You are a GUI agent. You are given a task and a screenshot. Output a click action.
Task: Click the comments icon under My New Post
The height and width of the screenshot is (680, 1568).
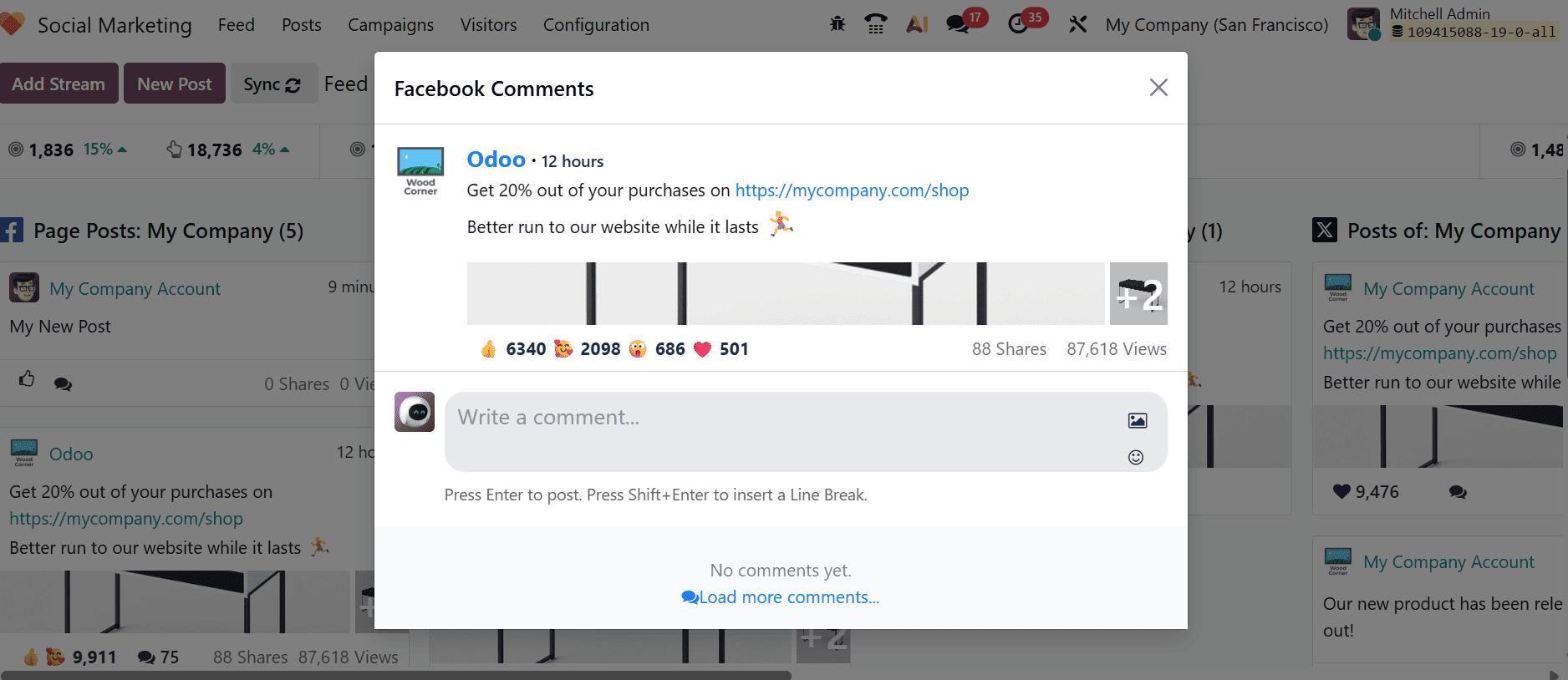[x=63, y=384]
